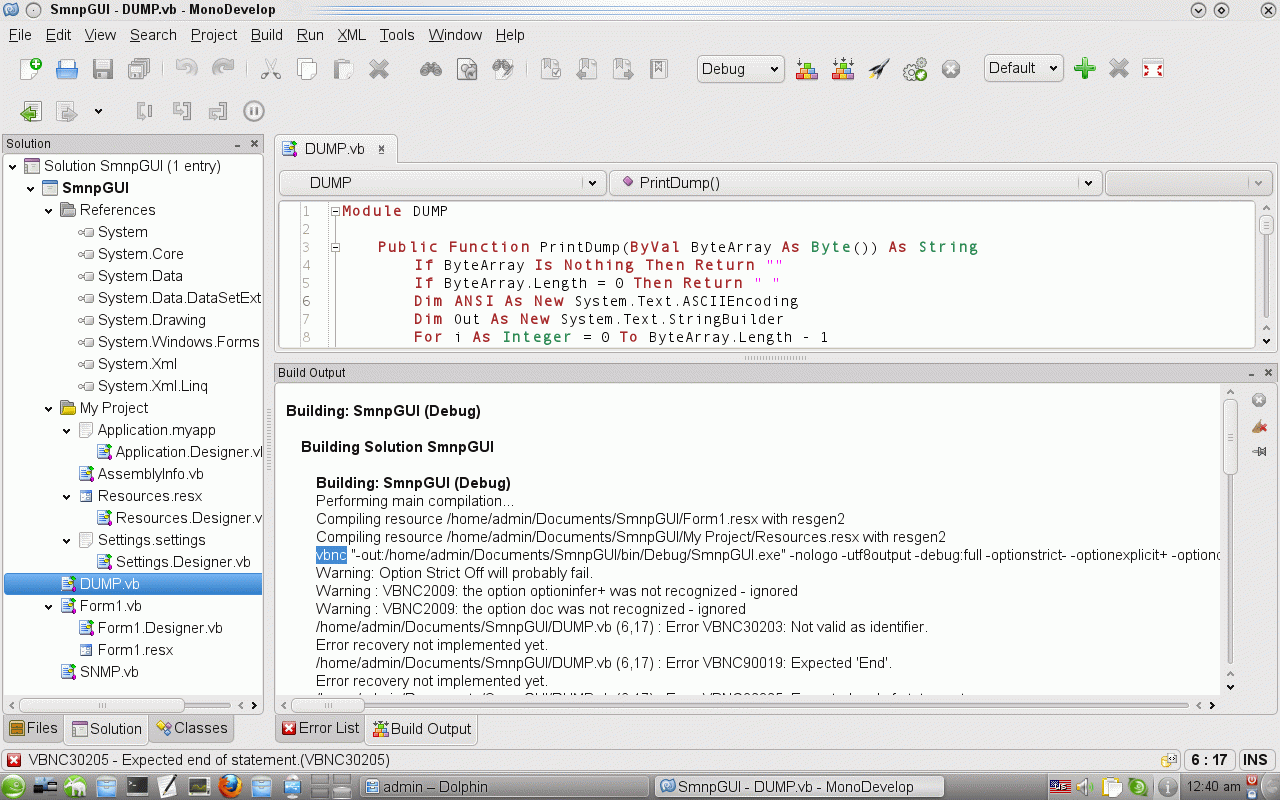Image resolution: width=1280 pixels, height=800 pixels.
Task: Open the Tools menu
Action: coord(397,34)
